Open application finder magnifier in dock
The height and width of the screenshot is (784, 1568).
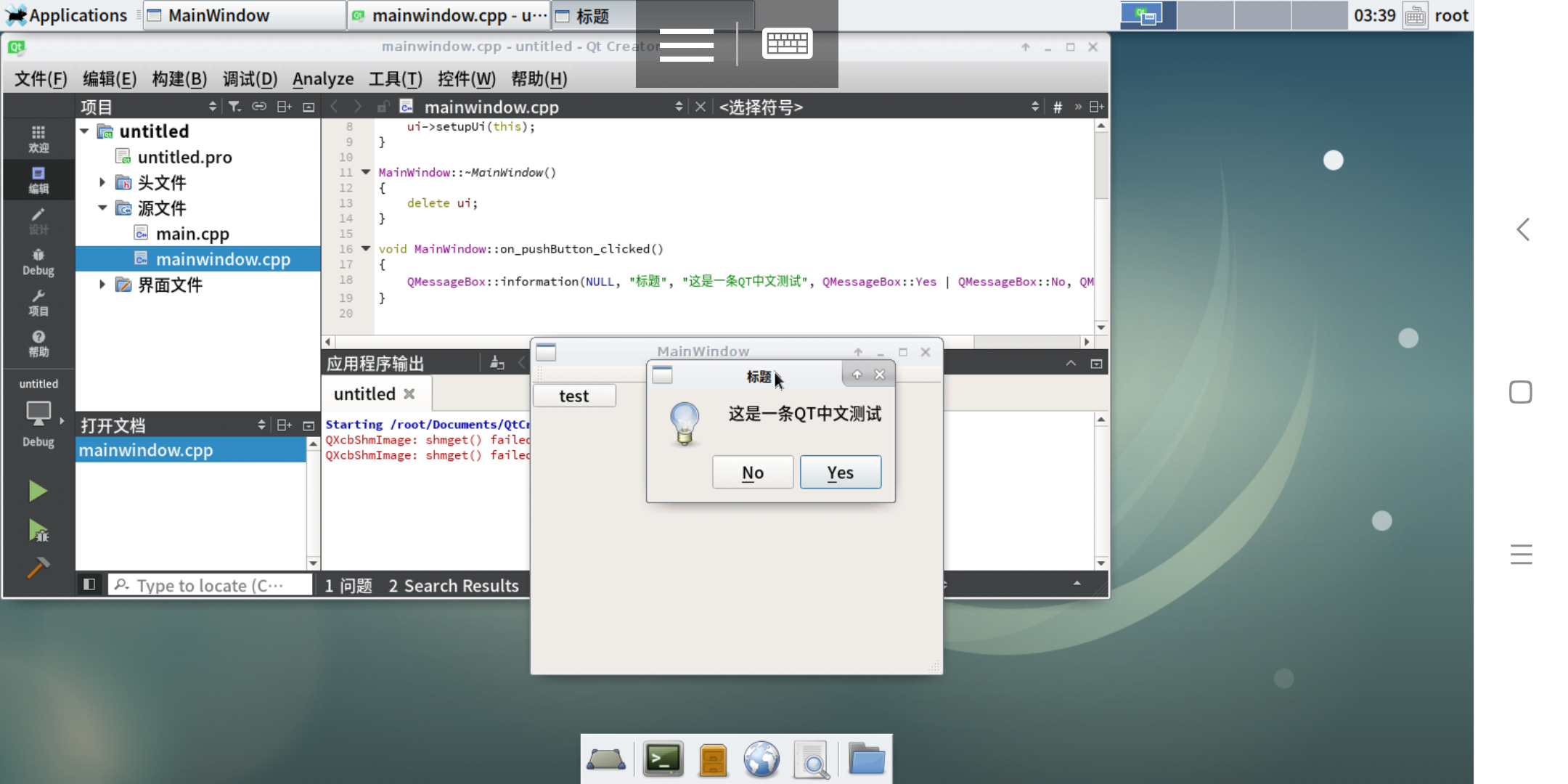click(811, 759)
